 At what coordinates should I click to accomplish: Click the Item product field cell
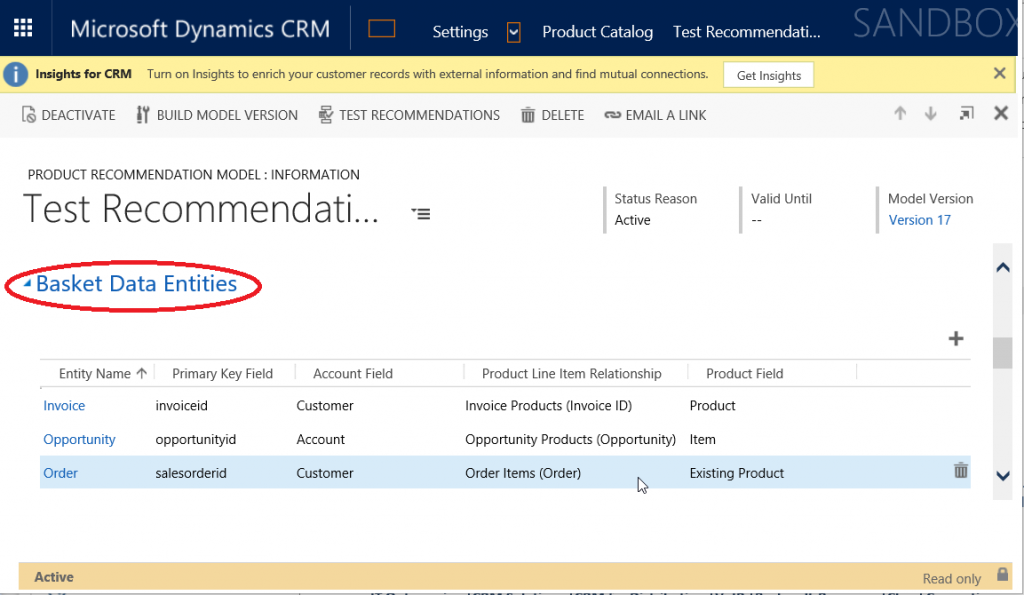(702, 440)
